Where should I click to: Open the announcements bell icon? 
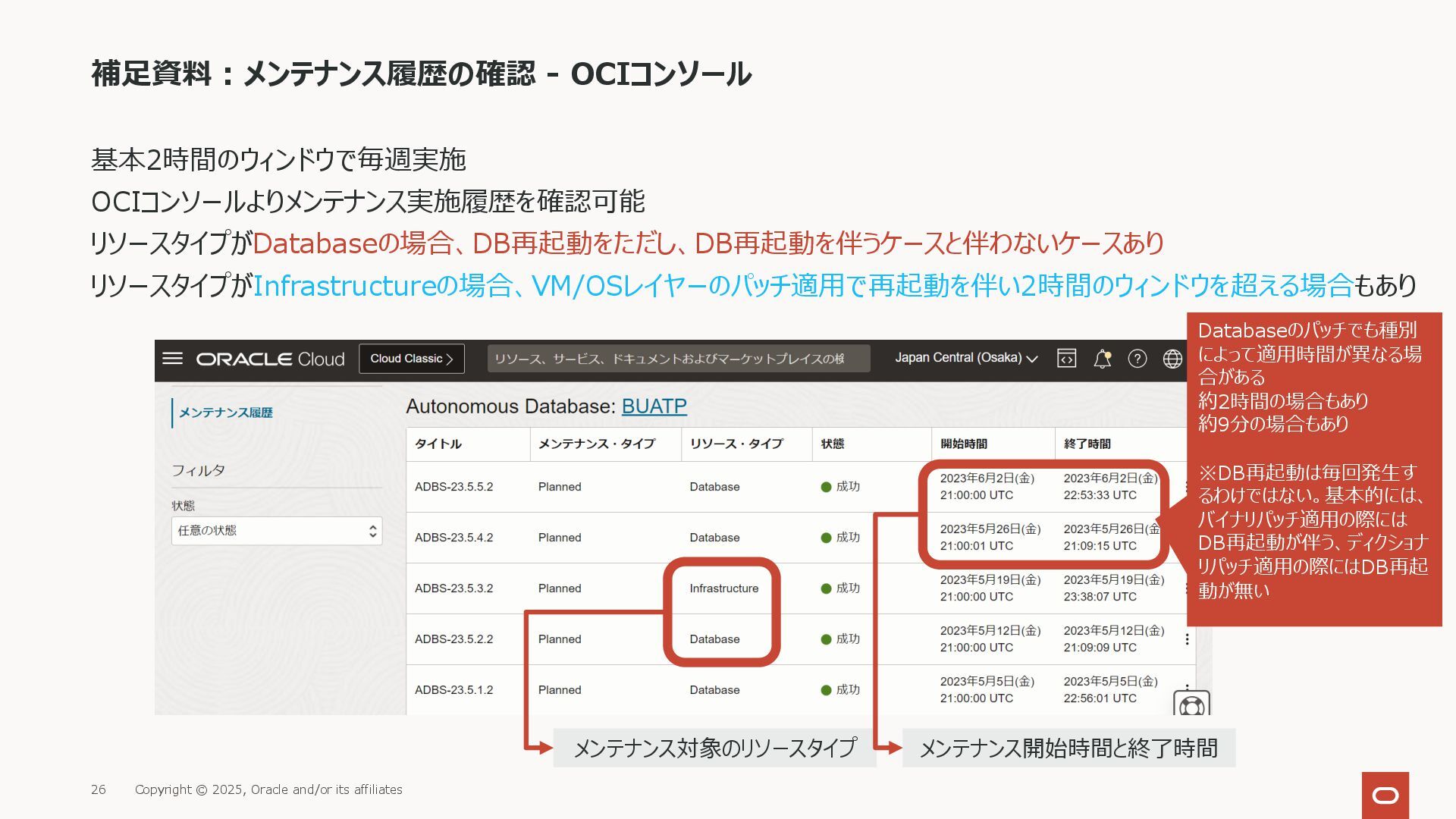(x=1103, y=359)
